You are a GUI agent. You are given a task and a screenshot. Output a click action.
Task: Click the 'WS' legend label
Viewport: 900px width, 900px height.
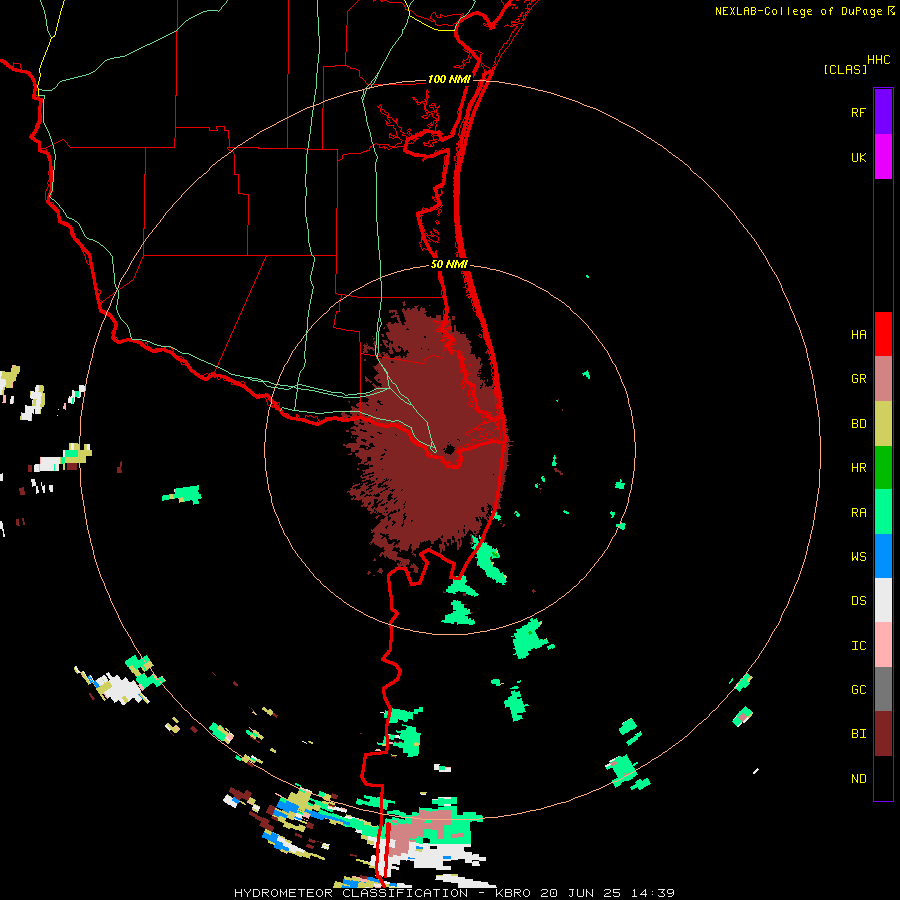coord(858,557)
